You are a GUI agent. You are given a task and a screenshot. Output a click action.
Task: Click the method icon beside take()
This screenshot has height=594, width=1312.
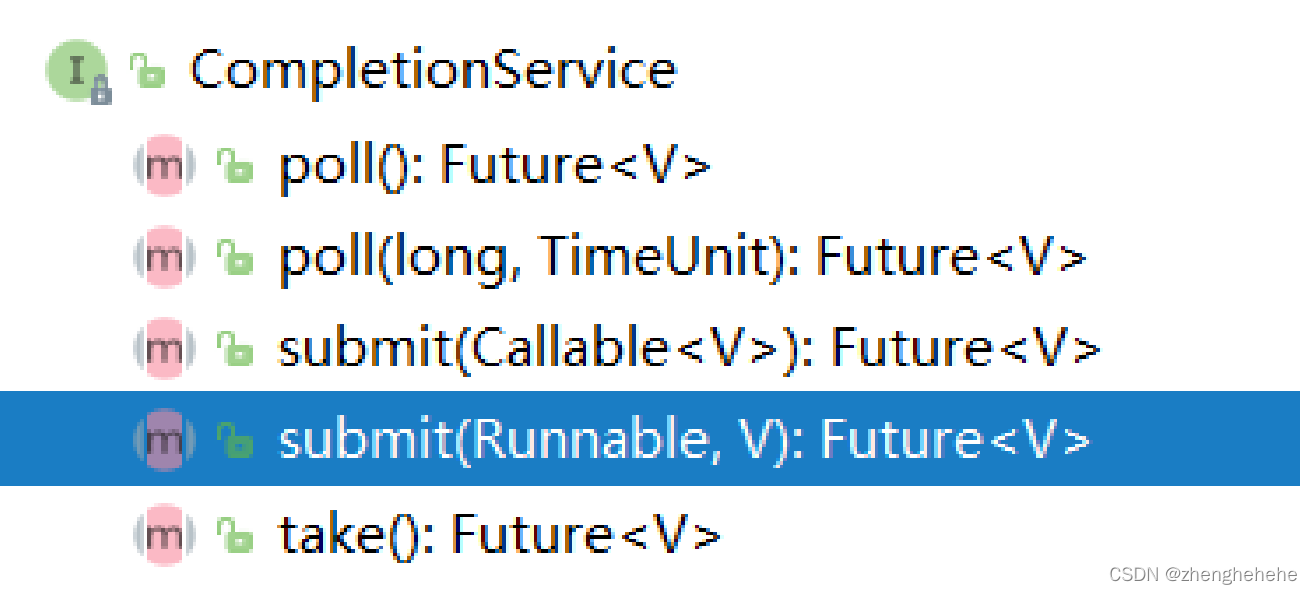[x=162, y=533]
